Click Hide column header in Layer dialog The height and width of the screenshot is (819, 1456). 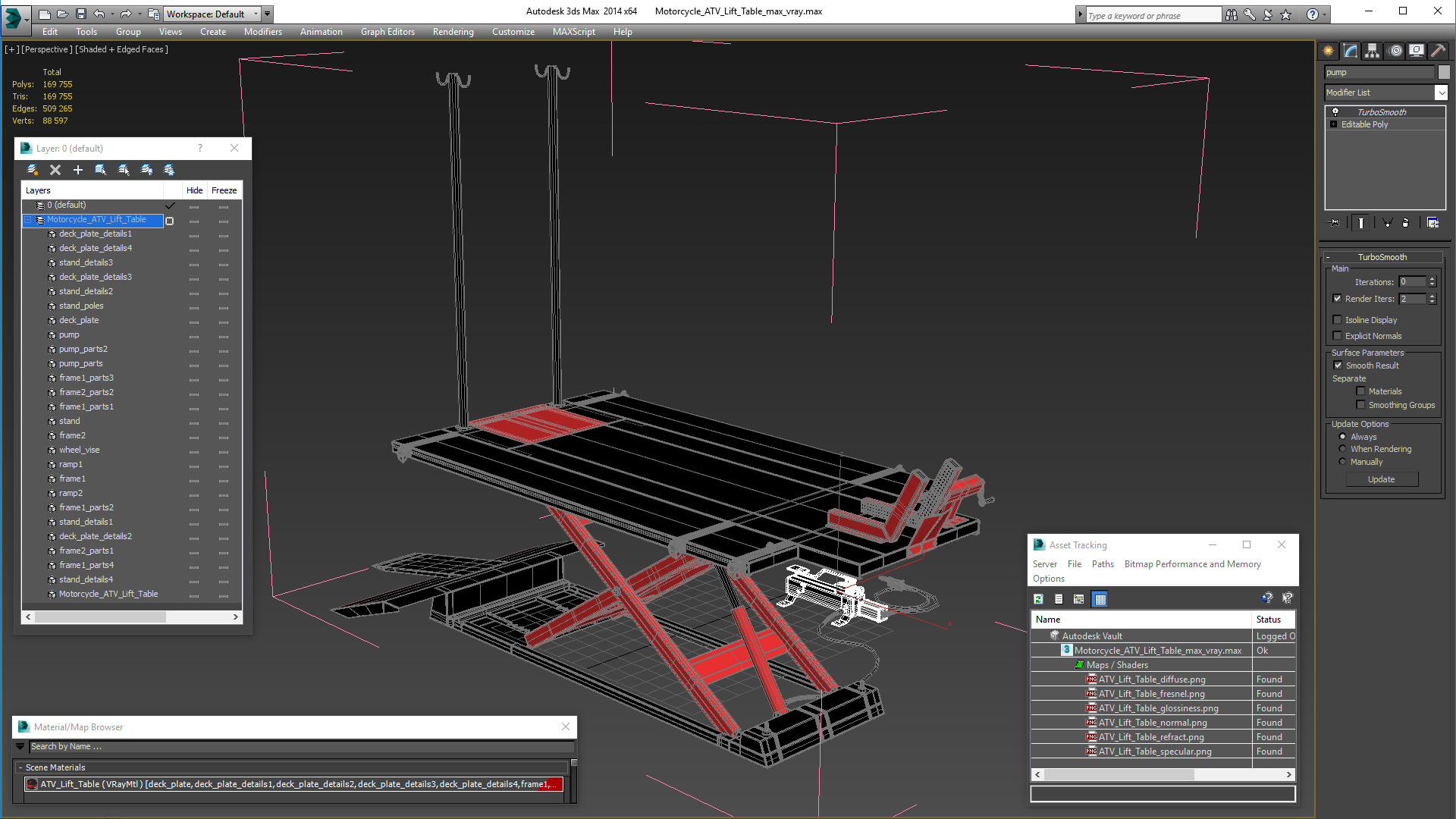click(195, 190)
